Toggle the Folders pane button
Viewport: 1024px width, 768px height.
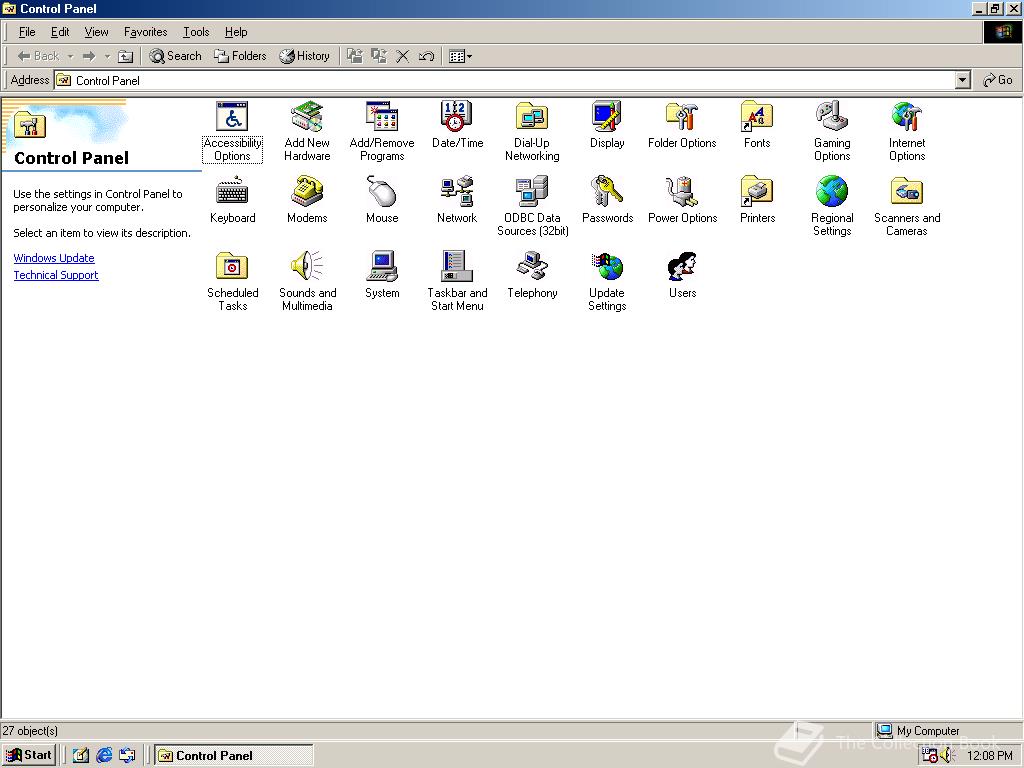point(240,56)
